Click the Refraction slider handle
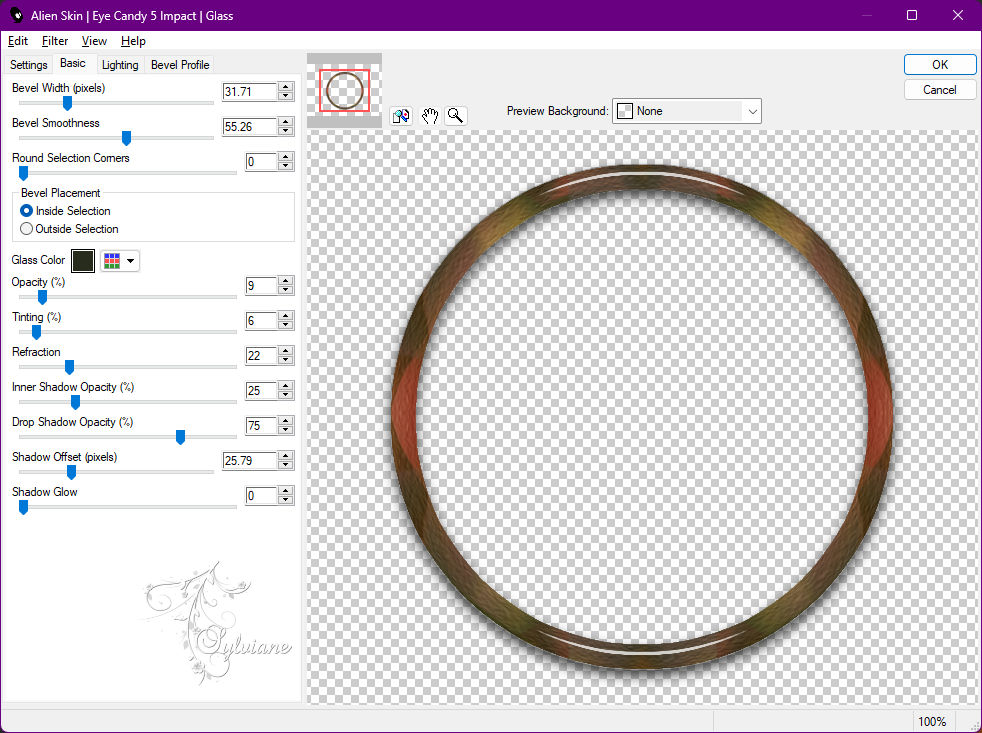This screenshot has height=733, width=982. pos(70,367)
